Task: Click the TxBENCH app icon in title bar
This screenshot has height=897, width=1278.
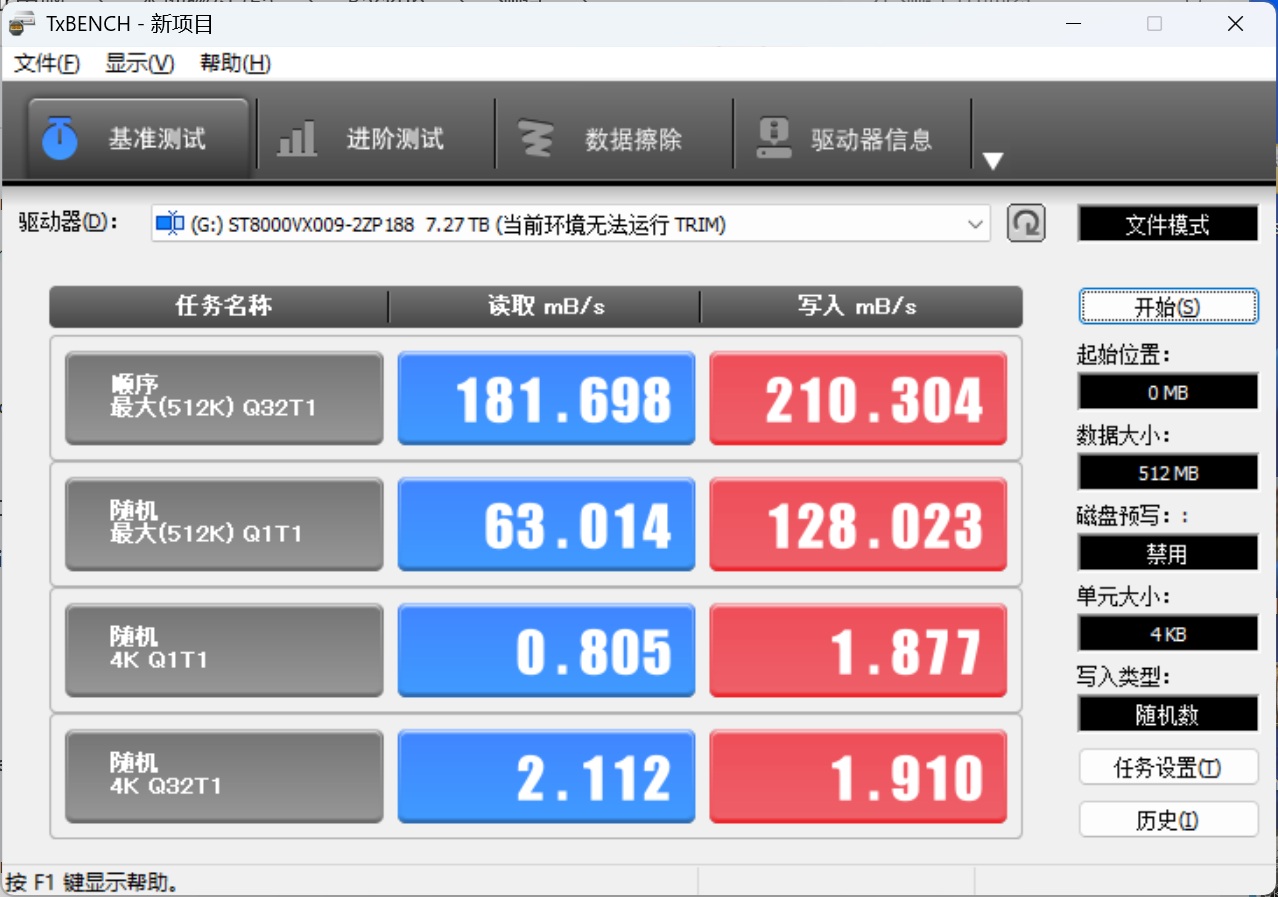Action: [22, 23]
